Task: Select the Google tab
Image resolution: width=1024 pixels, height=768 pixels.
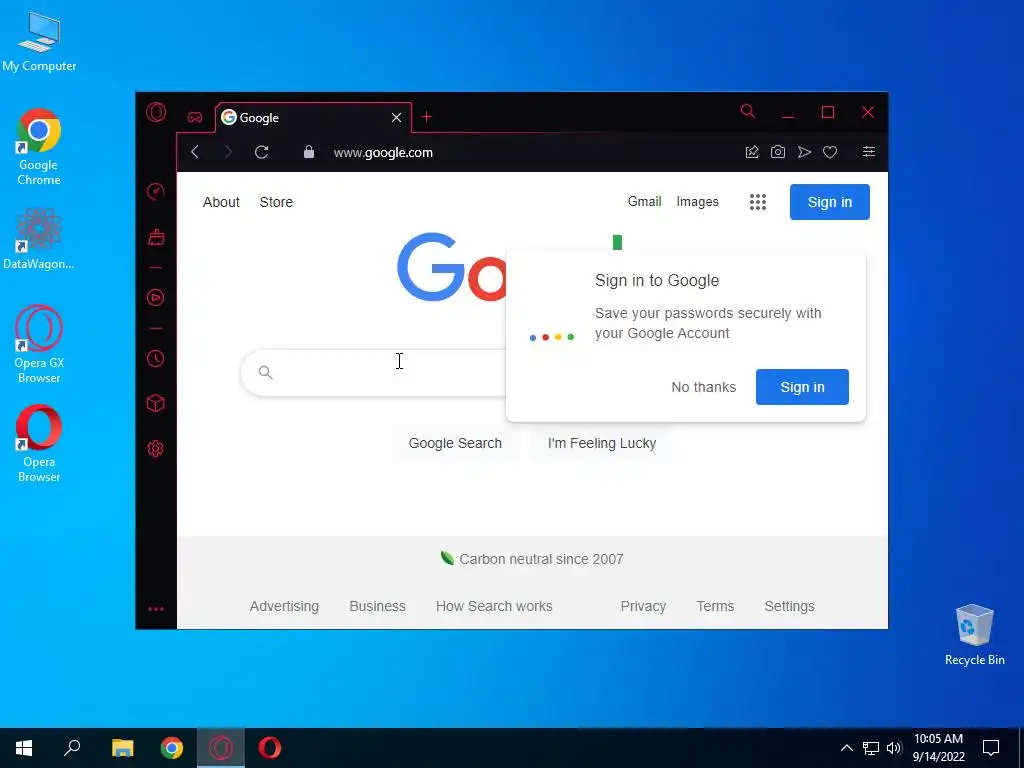Action: coord(313,118)
